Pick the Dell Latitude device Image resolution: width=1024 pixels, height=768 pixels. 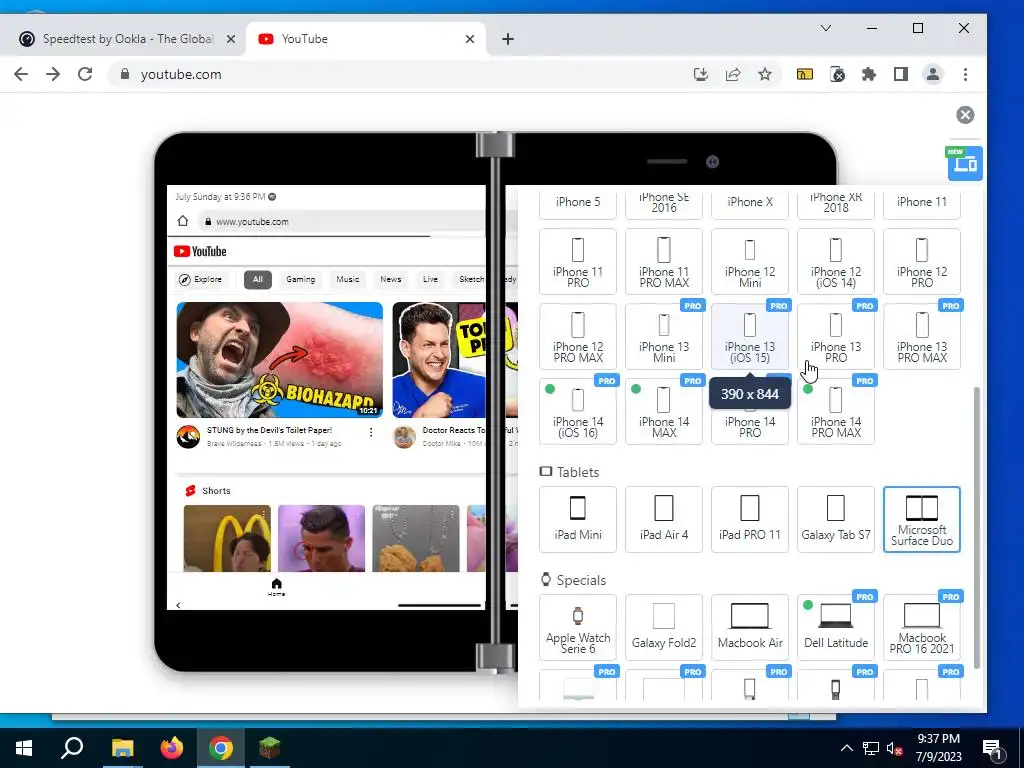tap(836, 627)
